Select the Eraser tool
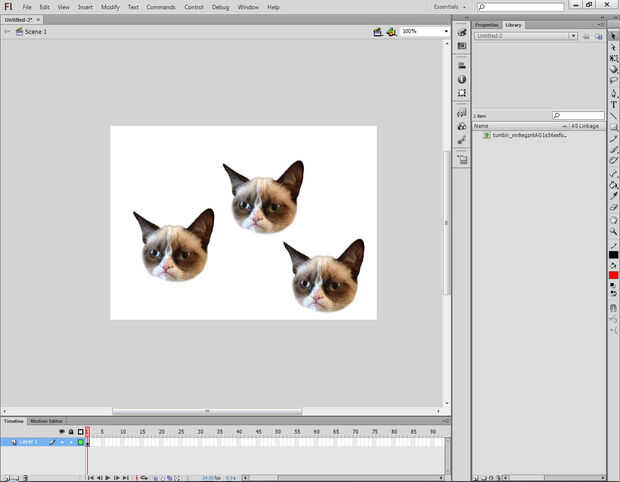Screen dimensions: 620x482 pyautogui.click(x=613, y=207)
